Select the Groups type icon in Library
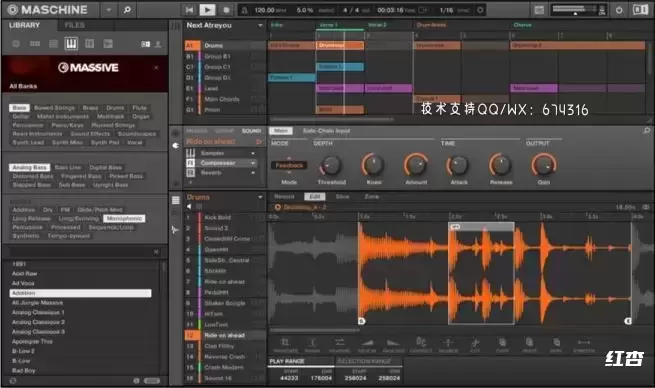This screenshot has width=655, height=388. point(35,43)
